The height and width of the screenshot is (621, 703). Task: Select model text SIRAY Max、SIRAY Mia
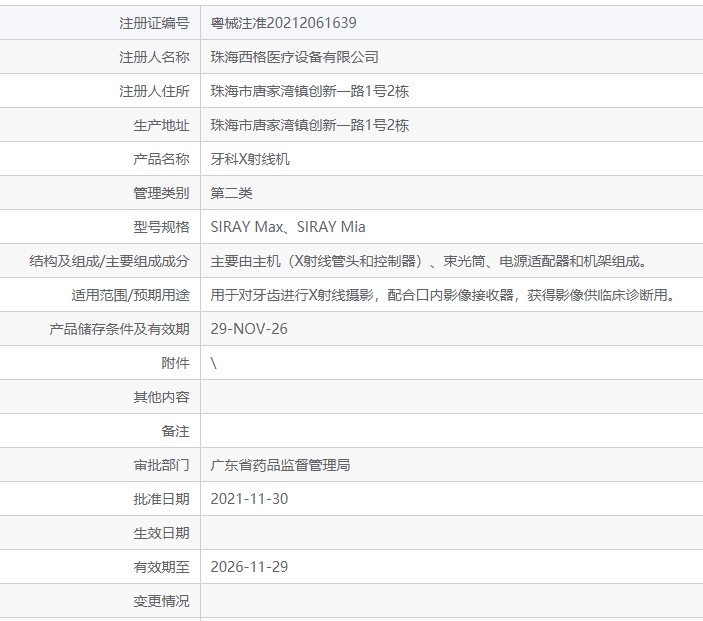point(288,227)
